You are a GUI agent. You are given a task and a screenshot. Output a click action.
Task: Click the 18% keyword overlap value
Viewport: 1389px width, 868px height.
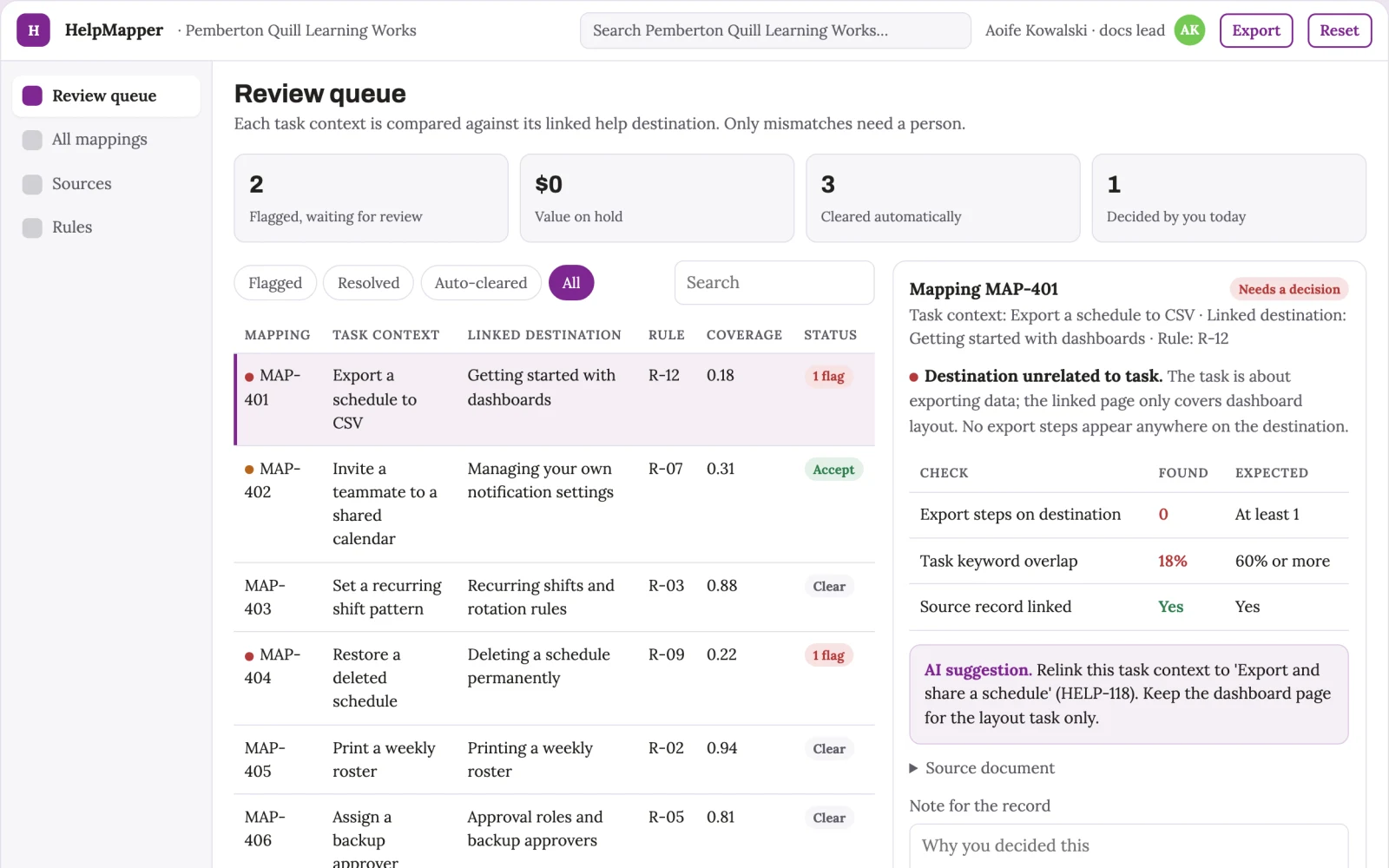point(1172,562)
